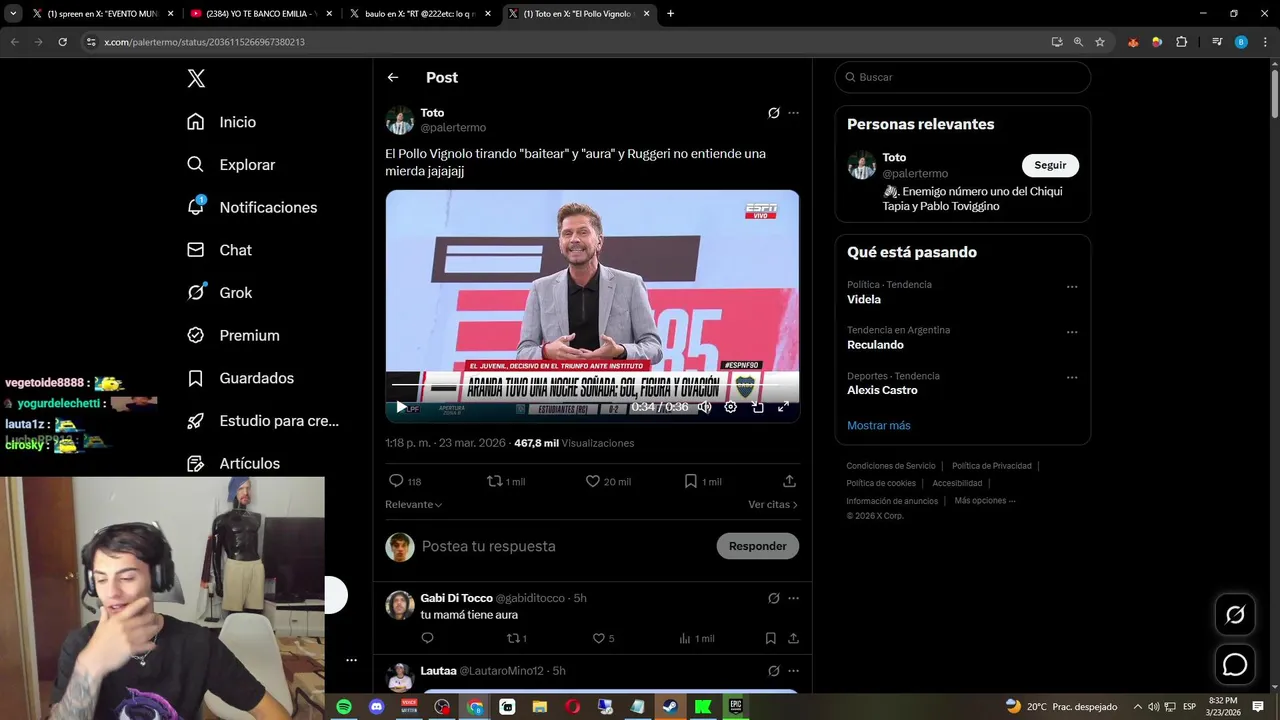Image resolution: width=1280 pixels, height=720 pixels.
Task: Switch to the baulo en X tab
Action: [x=419, y=14]
